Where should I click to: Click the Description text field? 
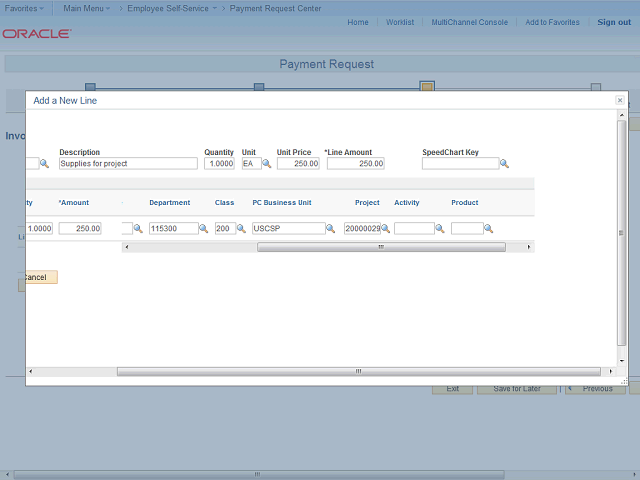pyautogui.click(x=128, y=164)
